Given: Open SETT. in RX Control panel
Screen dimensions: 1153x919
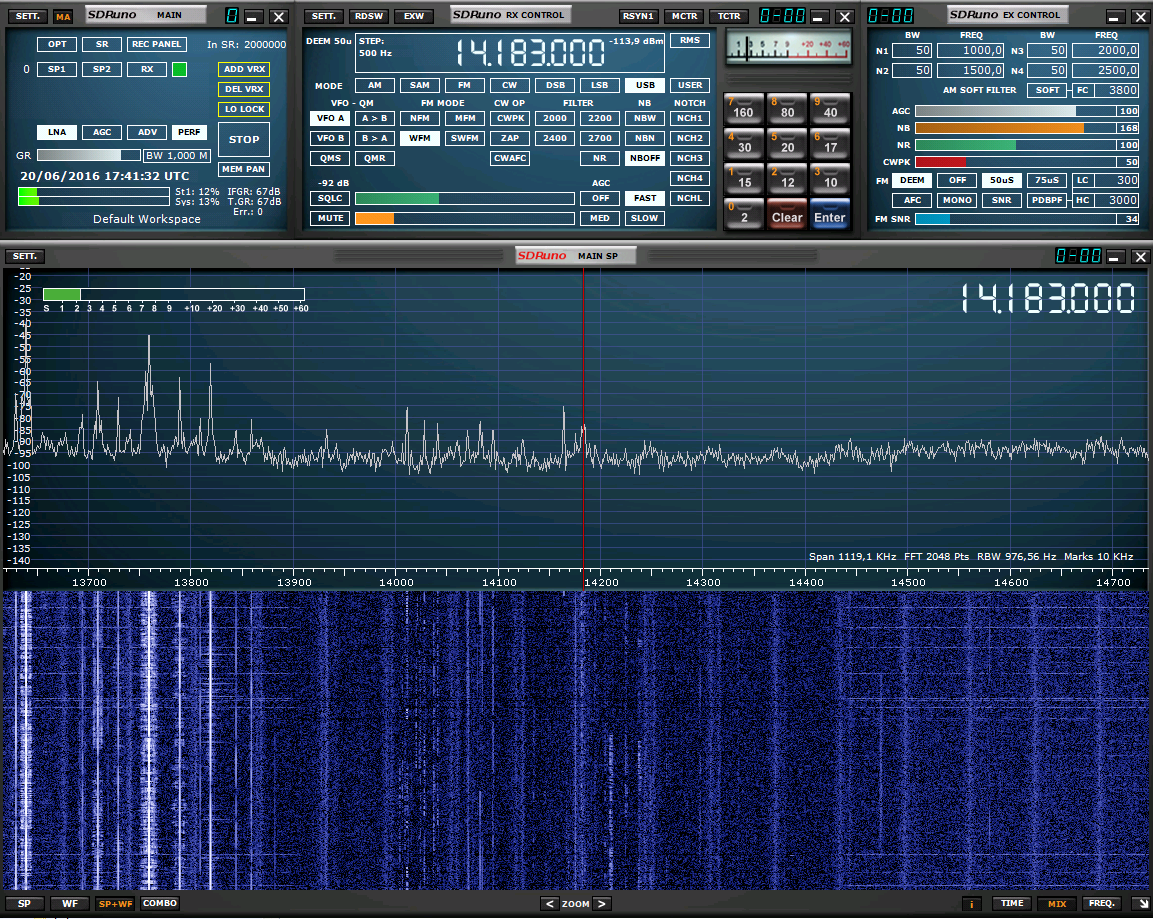Looking at the screenshot, I should pos(324,16).
